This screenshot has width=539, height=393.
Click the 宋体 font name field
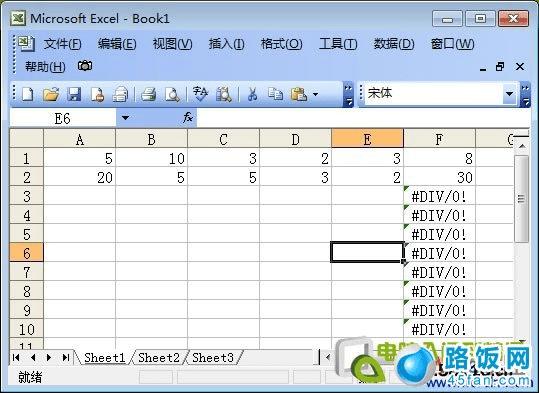(x=434, y=93)
